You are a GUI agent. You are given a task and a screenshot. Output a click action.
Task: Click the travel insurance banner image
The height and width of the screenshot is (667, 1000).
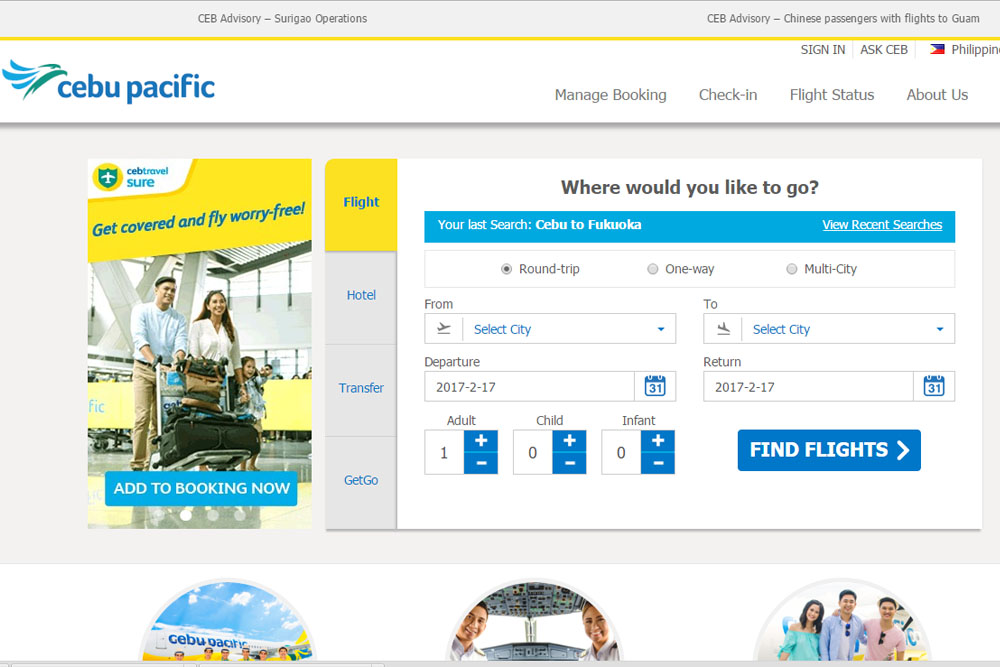point(200,344)
